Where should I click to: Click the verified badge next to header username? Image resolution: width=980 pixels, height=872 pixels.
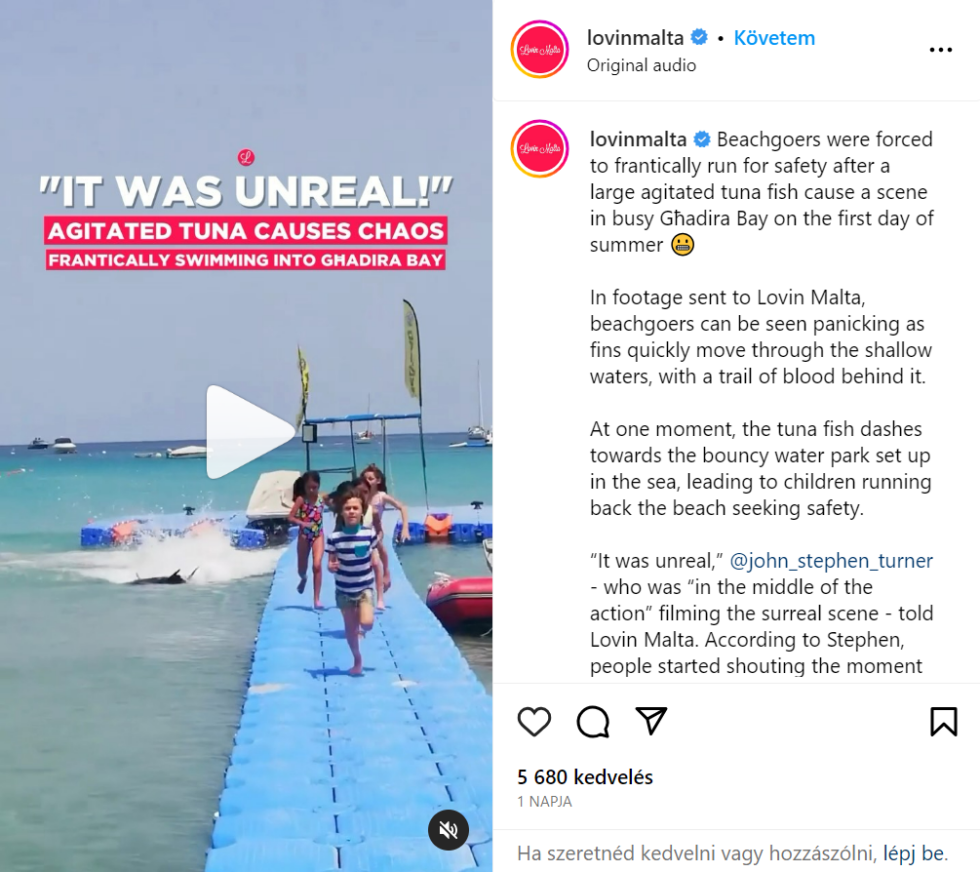(699, 38)
